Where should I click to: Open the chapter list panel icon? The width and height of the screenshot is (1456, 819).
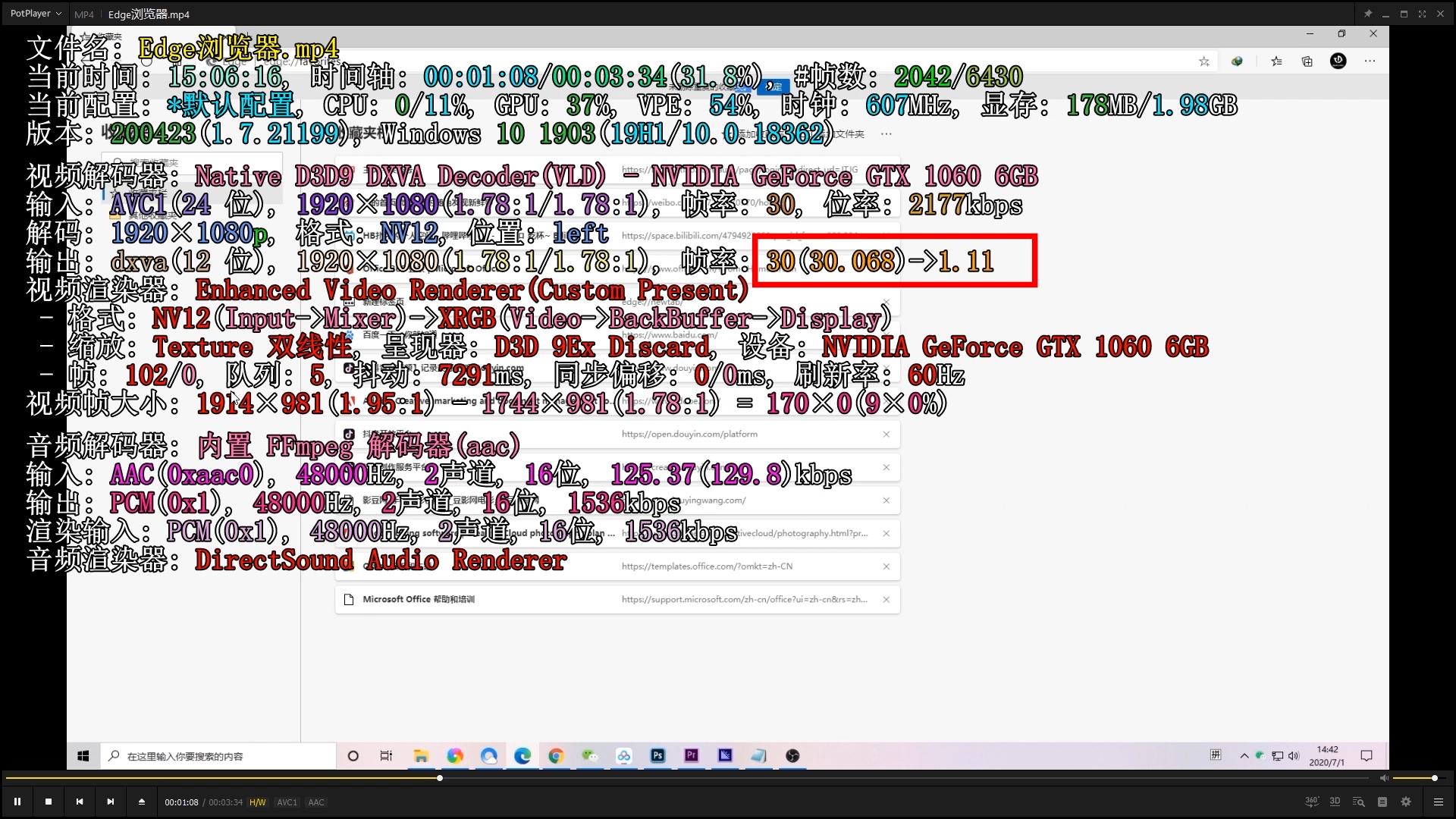1382,802
